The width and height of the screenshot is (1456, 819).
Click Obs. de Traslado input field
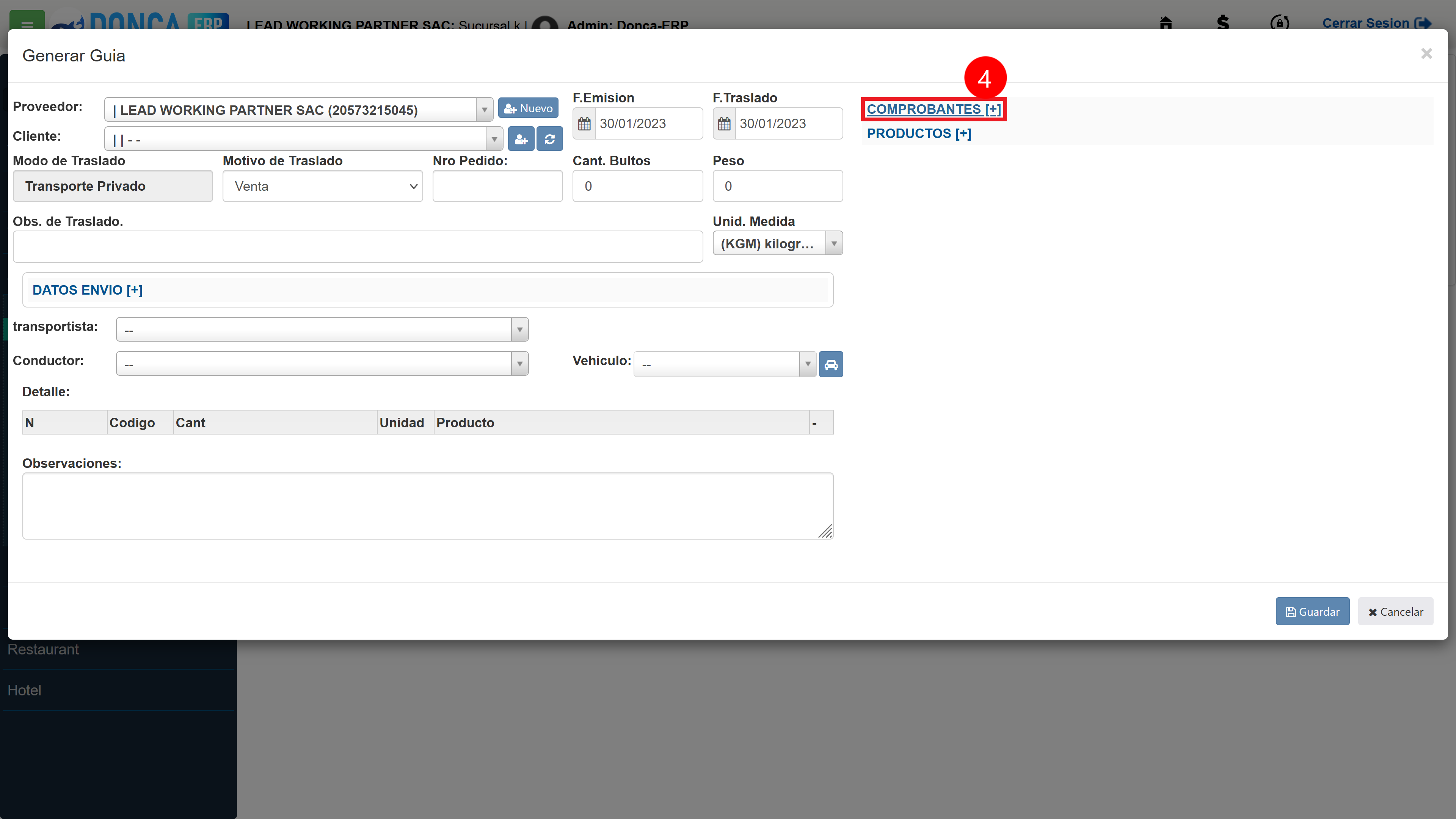(358, 246)
